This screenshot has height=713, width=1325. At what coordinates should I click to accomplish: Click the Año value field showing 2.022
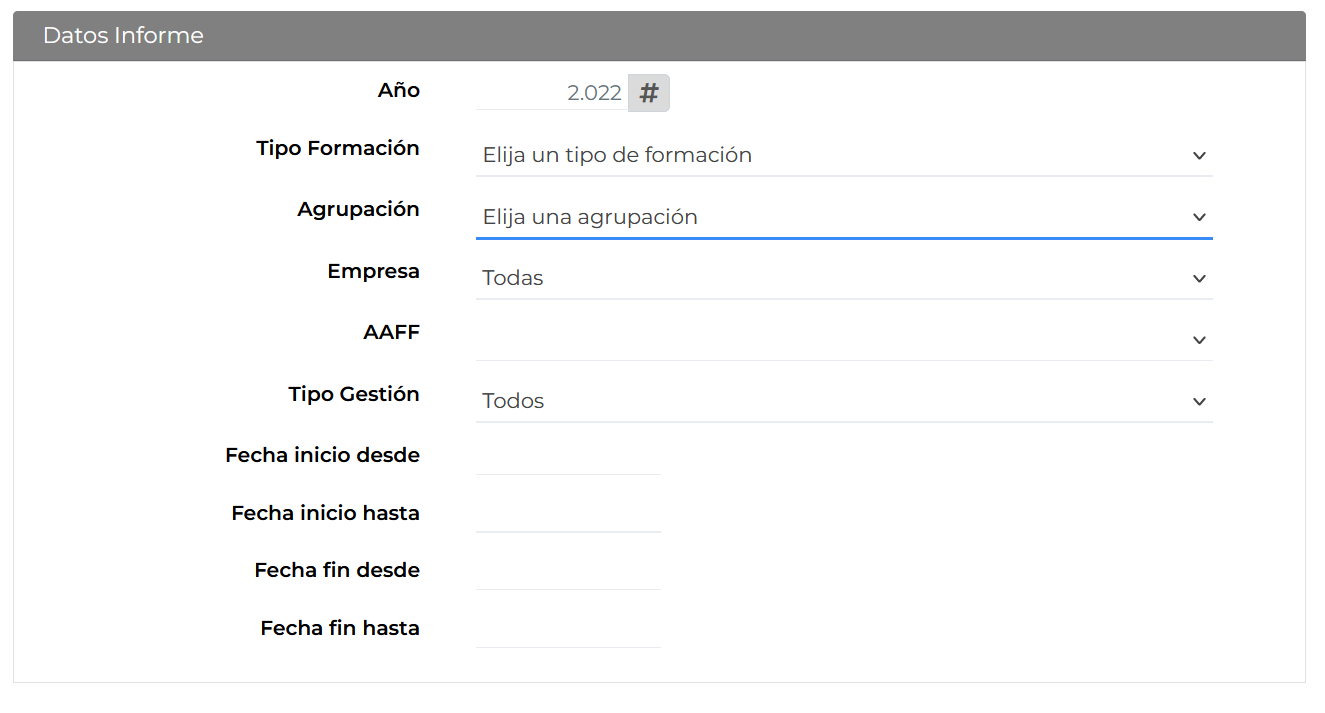(x=552, y=93)
